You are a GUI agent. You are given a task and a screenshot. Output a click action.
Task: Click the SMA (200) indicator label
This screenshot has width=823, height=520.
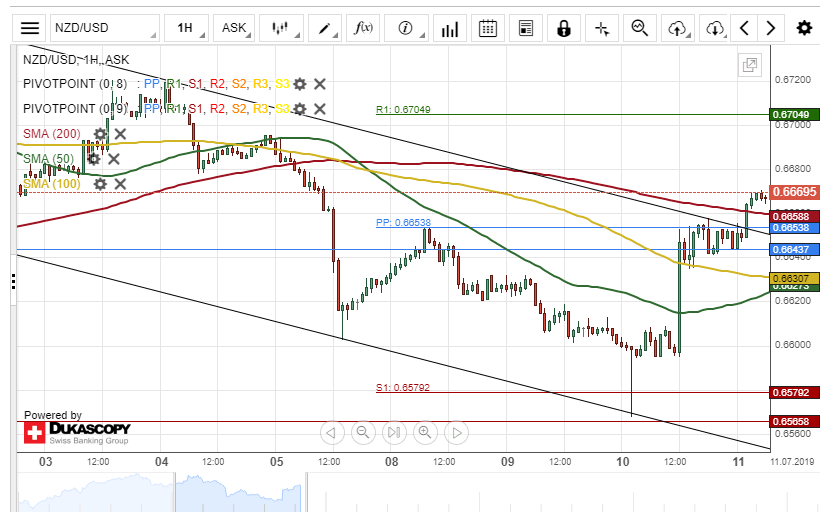[x=51, y=134]
